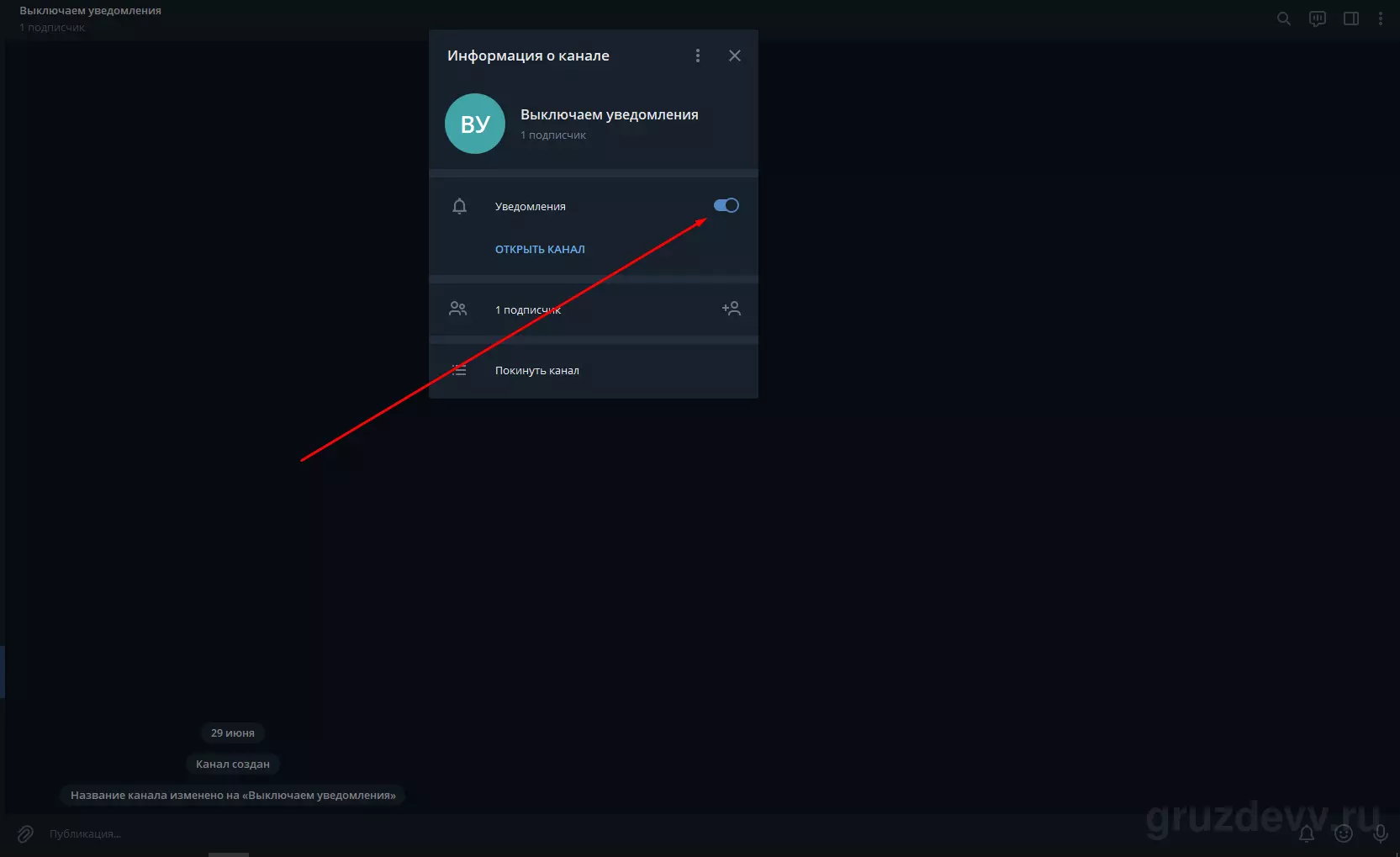Click the microphone voice message icon
This screenshot has height=857, width=1400.
click(1380, 833)
